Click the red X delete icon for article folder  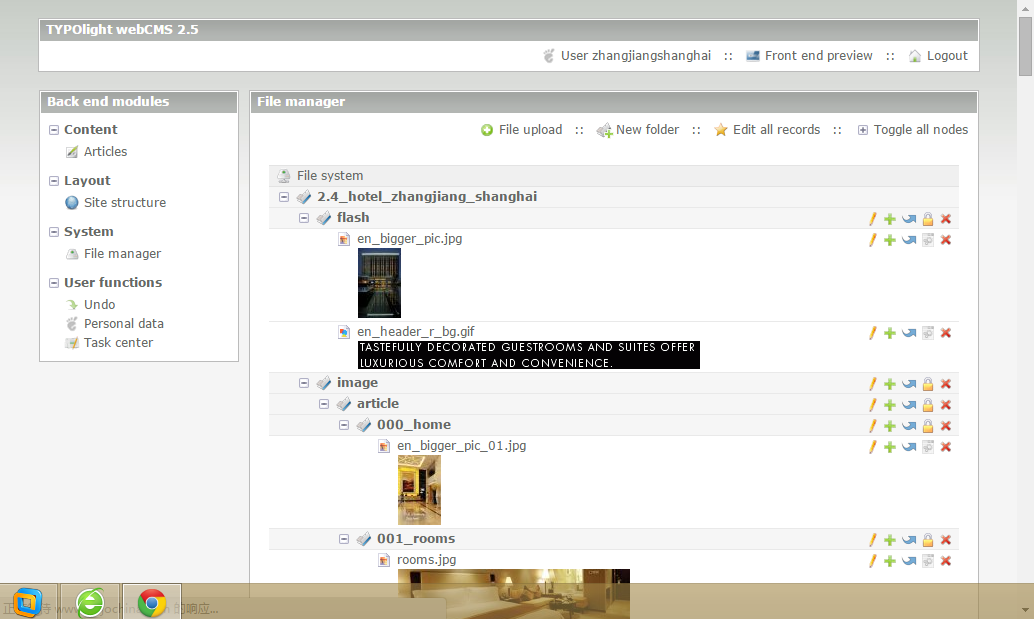(946, 405)
